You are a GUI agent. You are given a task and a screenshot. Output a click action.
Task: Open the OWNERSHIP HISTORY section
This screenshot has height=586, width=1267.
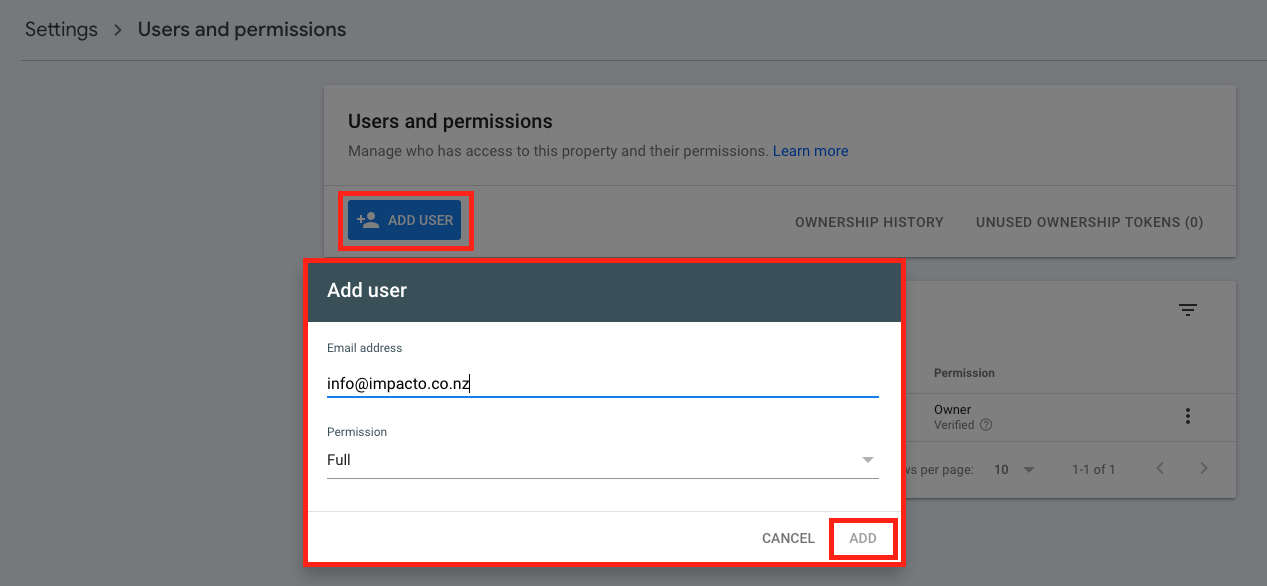[869, 222]
